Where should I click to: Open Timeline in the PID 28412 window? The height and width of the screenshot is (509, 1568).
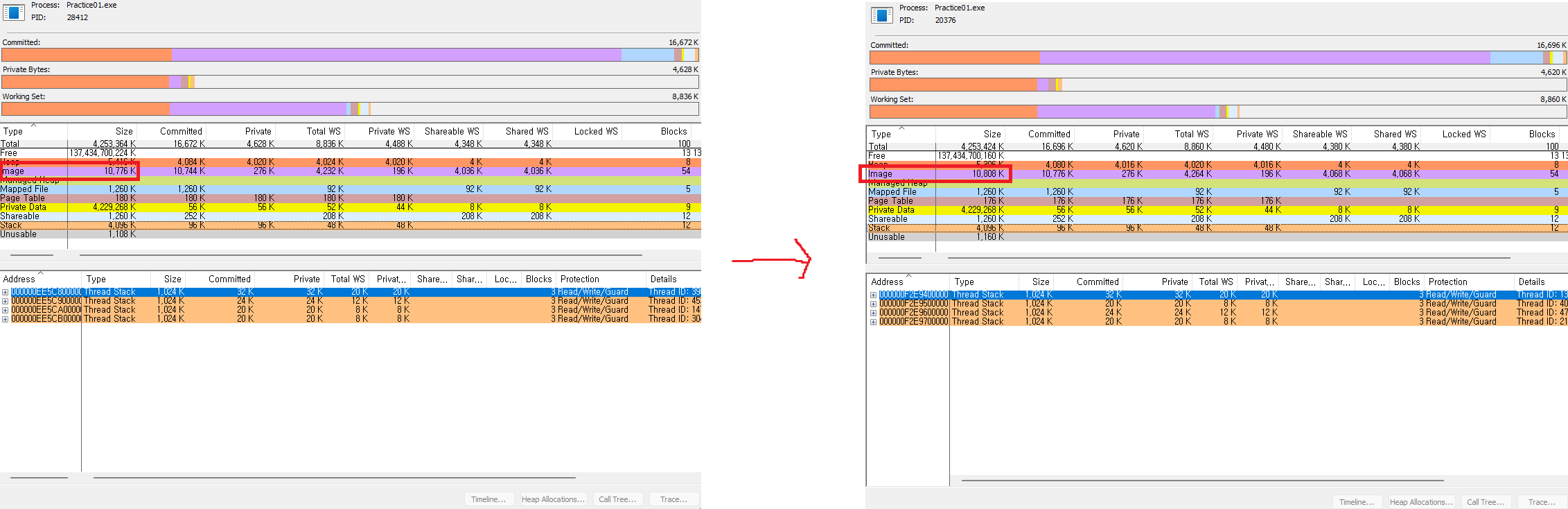(489, 499)
